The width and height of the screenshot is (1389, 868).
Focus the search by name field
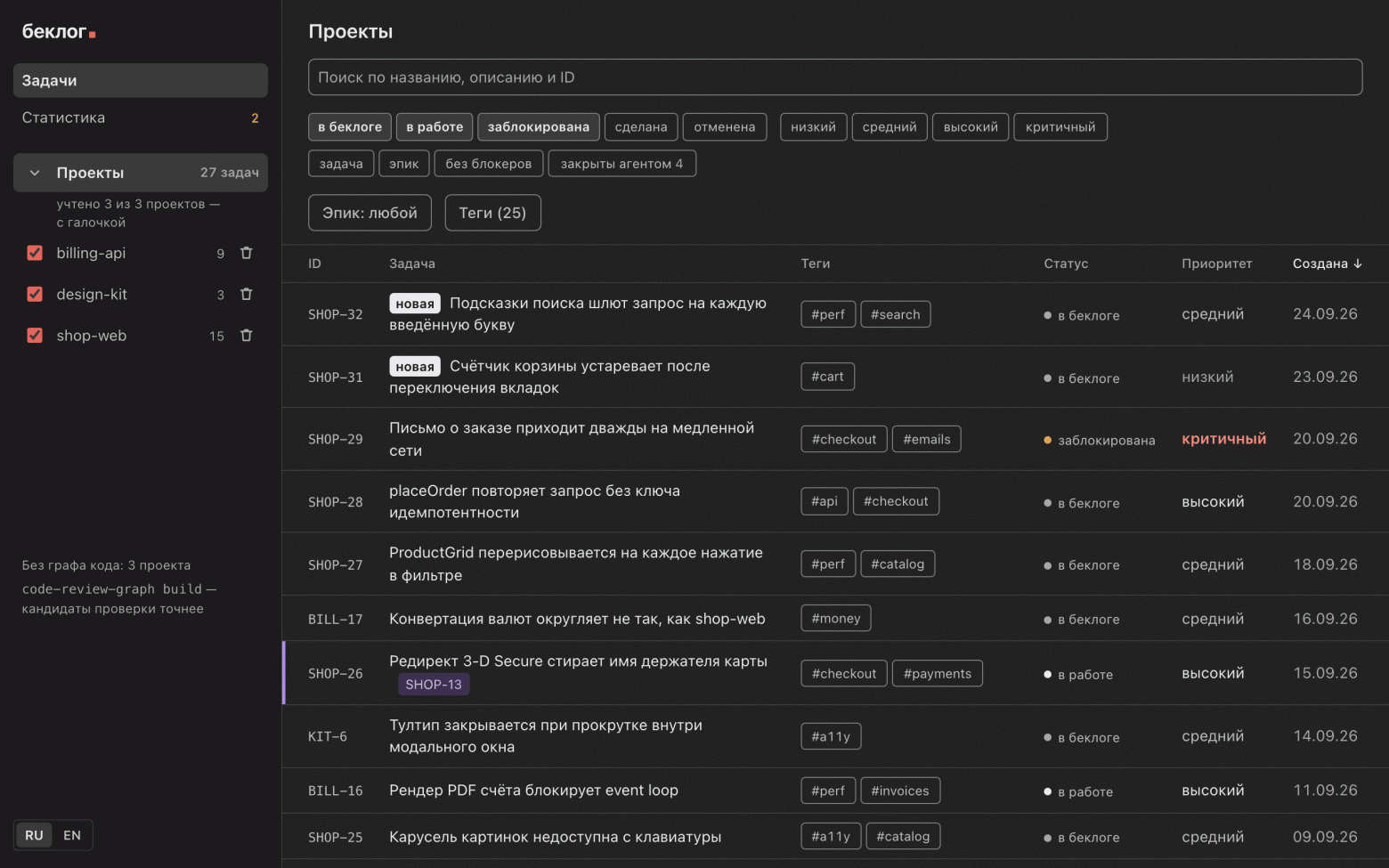point(835,77)
